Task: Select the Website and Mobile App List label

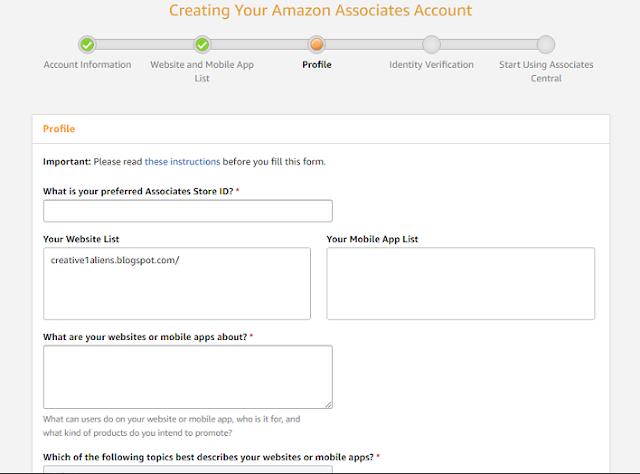Action: pos(202,71)
